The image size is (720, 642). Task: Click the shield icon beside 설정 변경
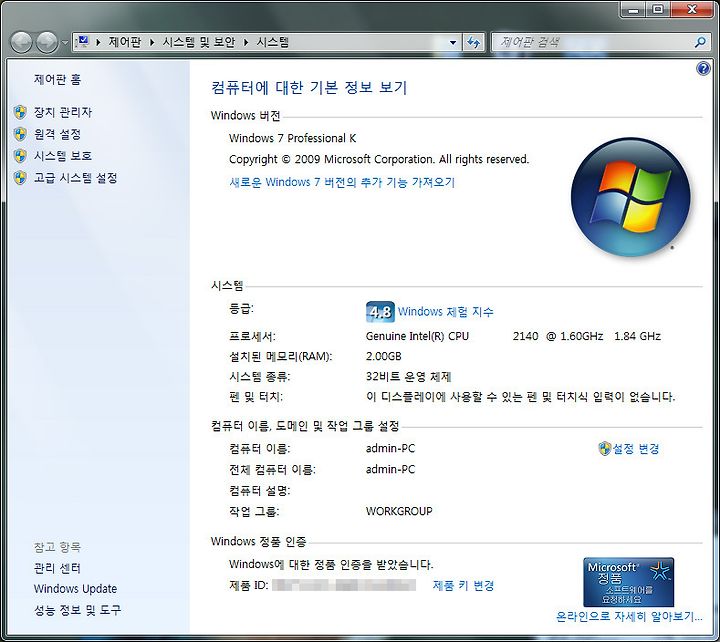coord(605,448)
